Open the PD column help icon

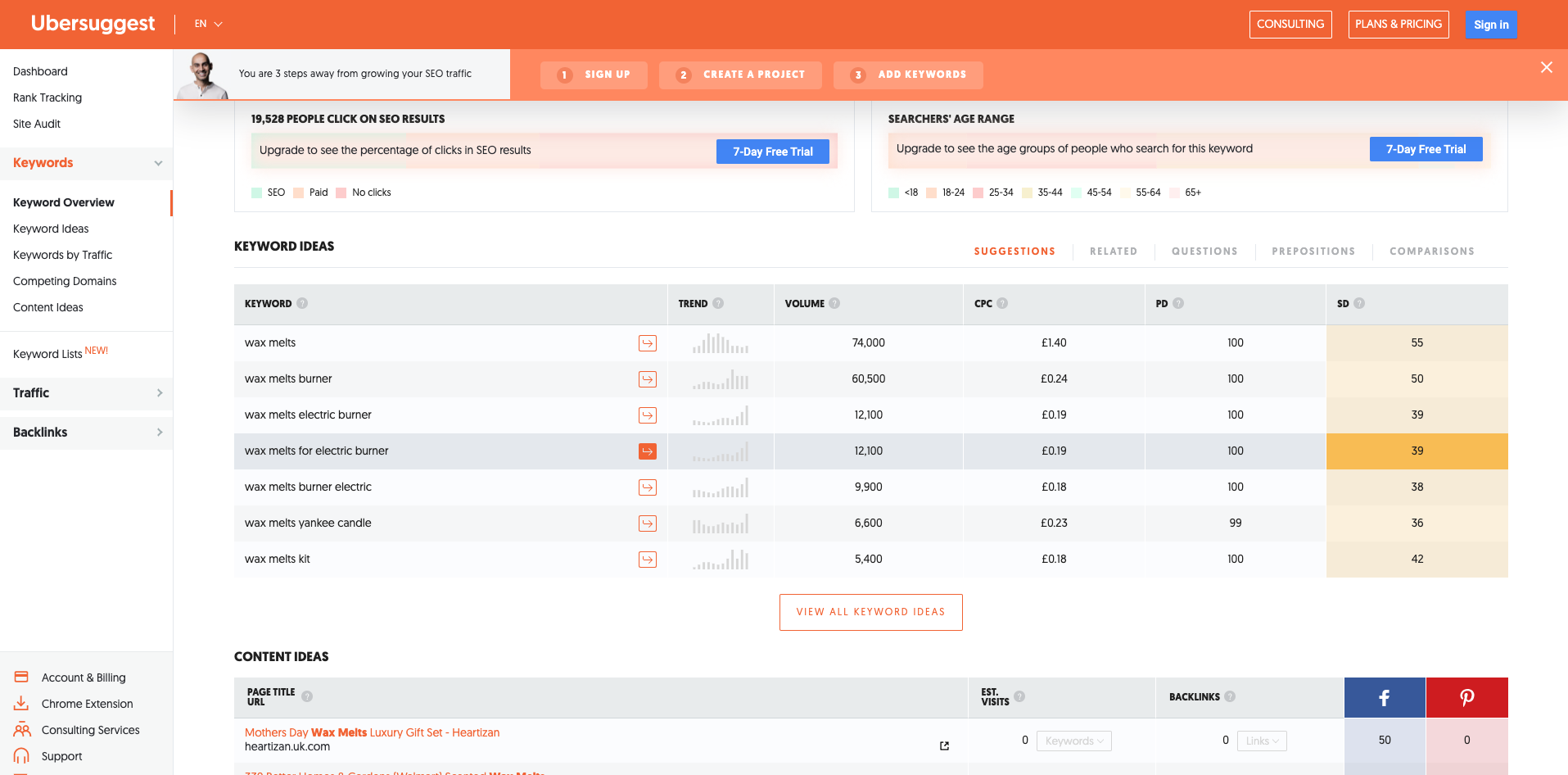[x=1178, y=303]
